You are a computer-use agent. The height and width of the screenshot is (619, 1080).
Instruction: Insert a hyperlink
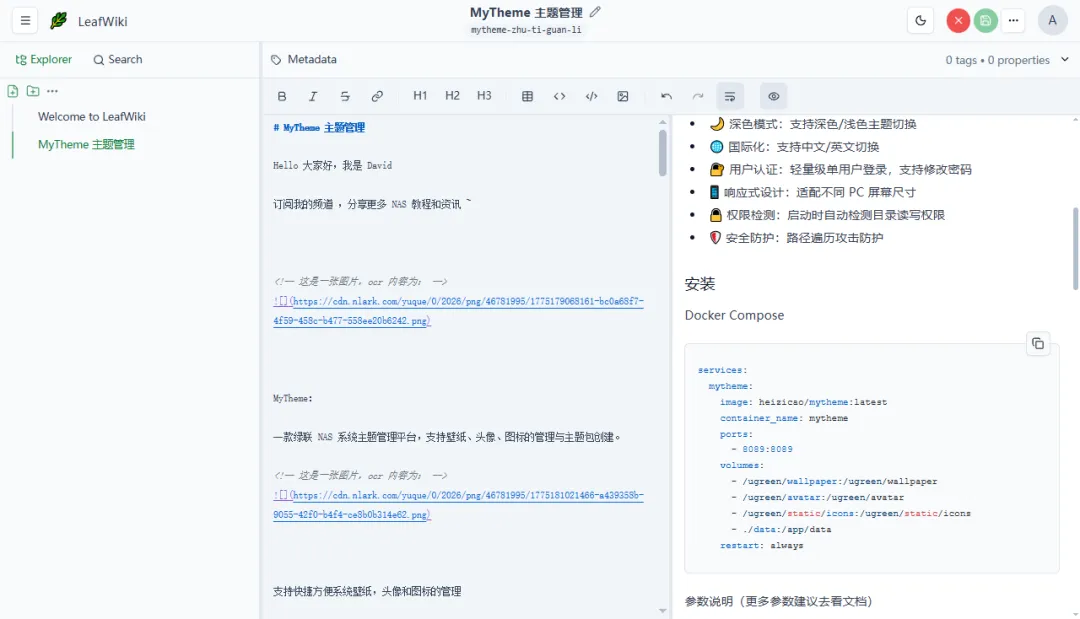click(377, 96)
